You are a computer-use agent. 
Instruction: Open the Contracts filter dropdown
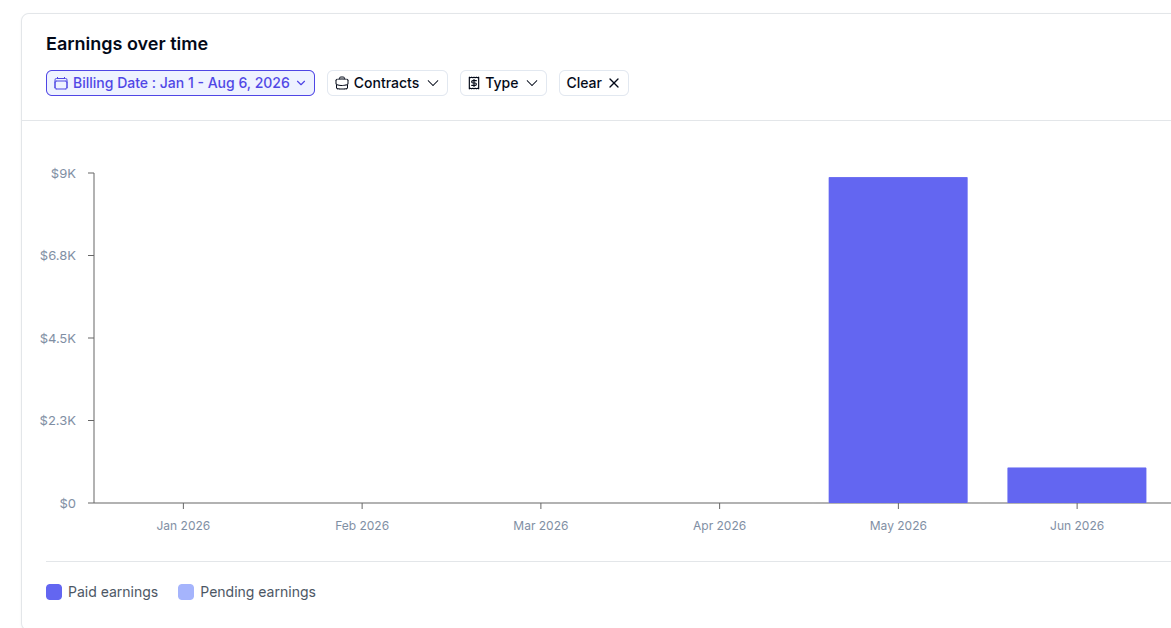click(x=387, y=83)
